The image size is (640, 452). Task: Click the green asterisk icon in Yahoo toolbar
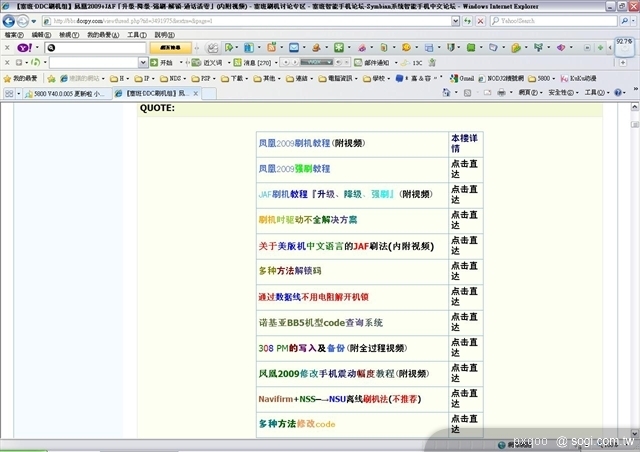(339, 48)
